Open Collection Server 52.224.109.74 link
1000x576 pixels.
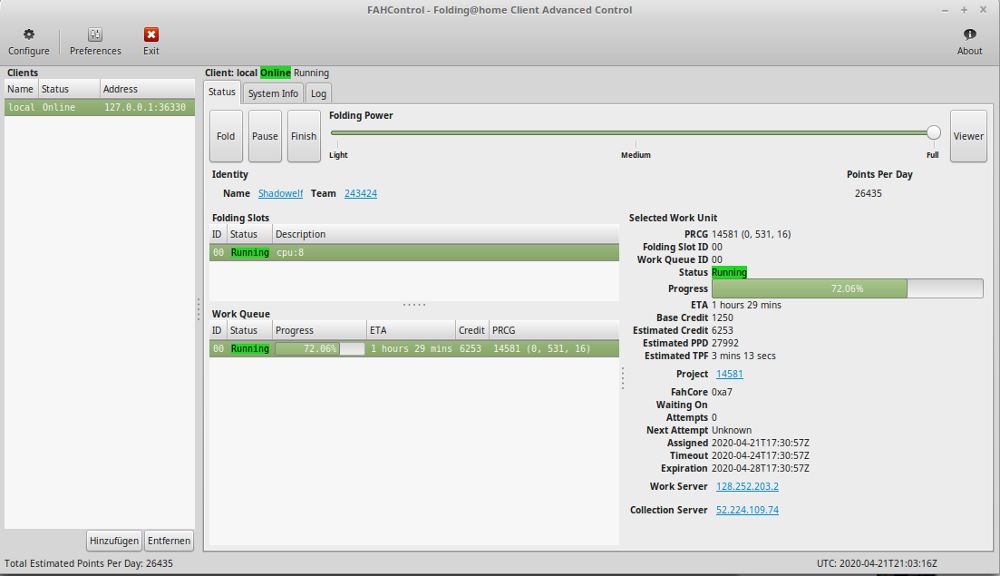747,510
